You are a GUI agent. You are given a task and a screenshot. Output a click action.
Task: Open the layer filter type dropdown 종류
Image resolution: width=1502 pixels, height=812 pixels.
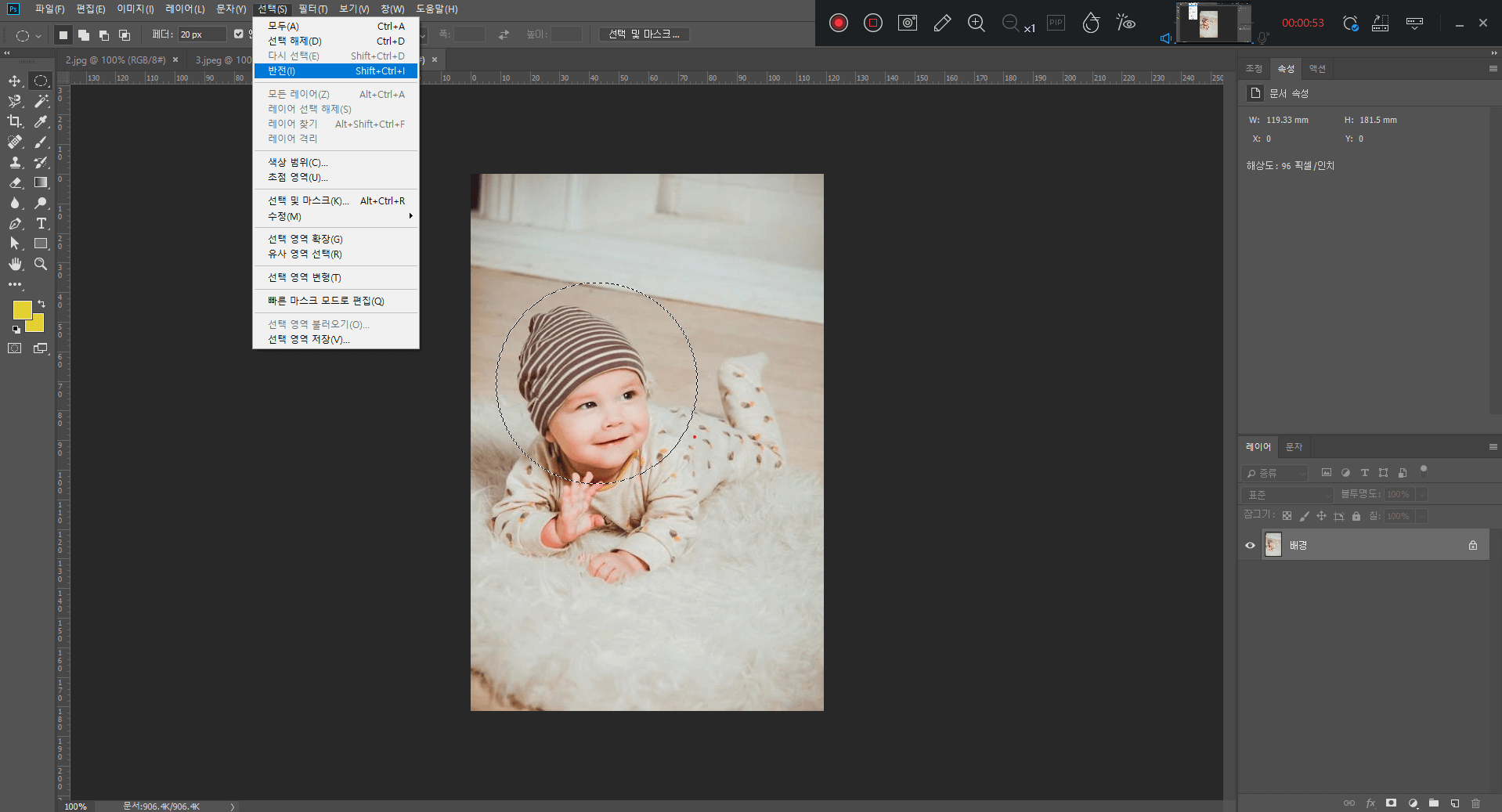(x=1275, y=473)
